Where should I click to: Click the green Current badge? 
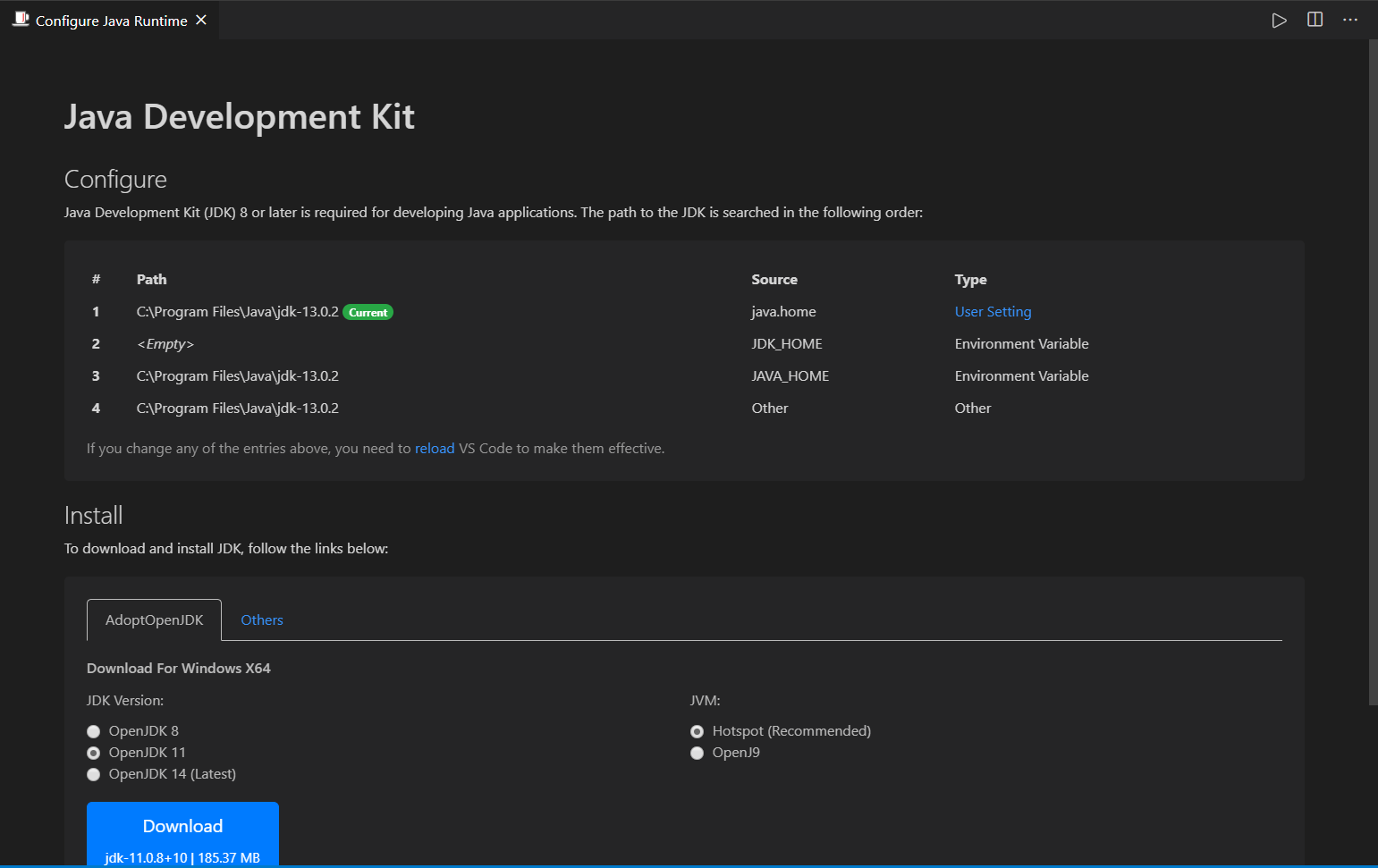coord(368,312)
